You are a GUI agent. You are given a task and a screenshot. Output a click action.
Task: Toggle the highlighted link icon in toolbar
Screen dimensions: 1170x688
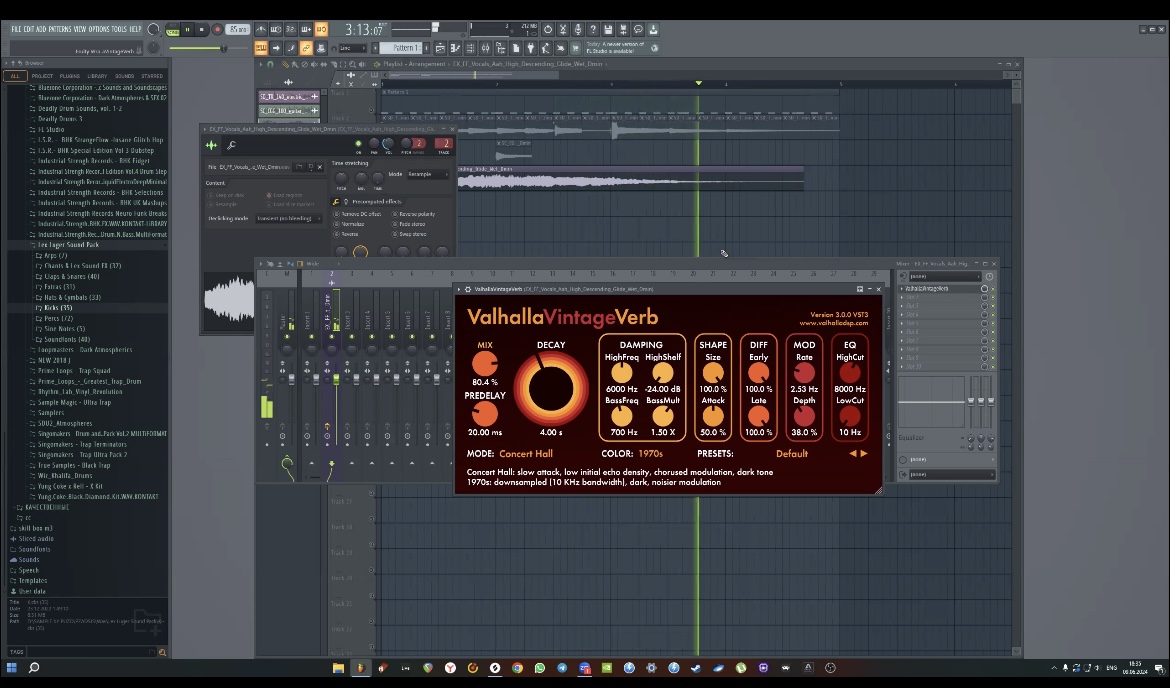coord(306,48)
